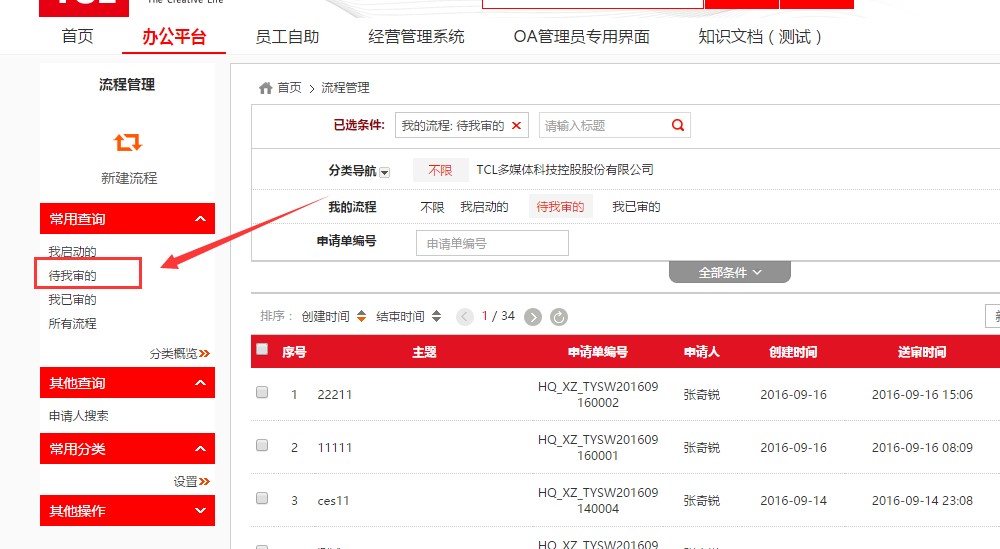The image size is (1000, 549).
Task: Click the home icon in the breadcrumb
Action: click(265, 88)
